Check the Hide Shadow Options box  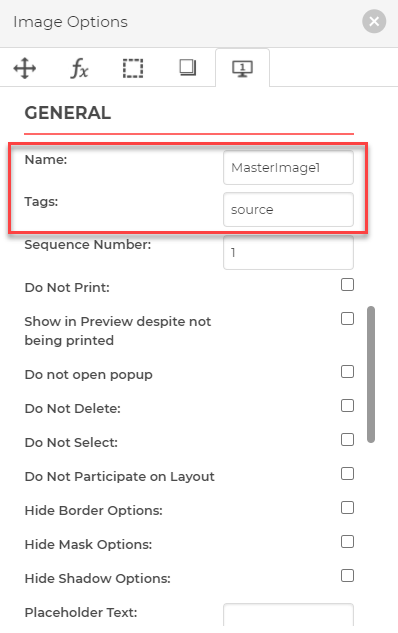pyautogui.click(x=347, y=575)
